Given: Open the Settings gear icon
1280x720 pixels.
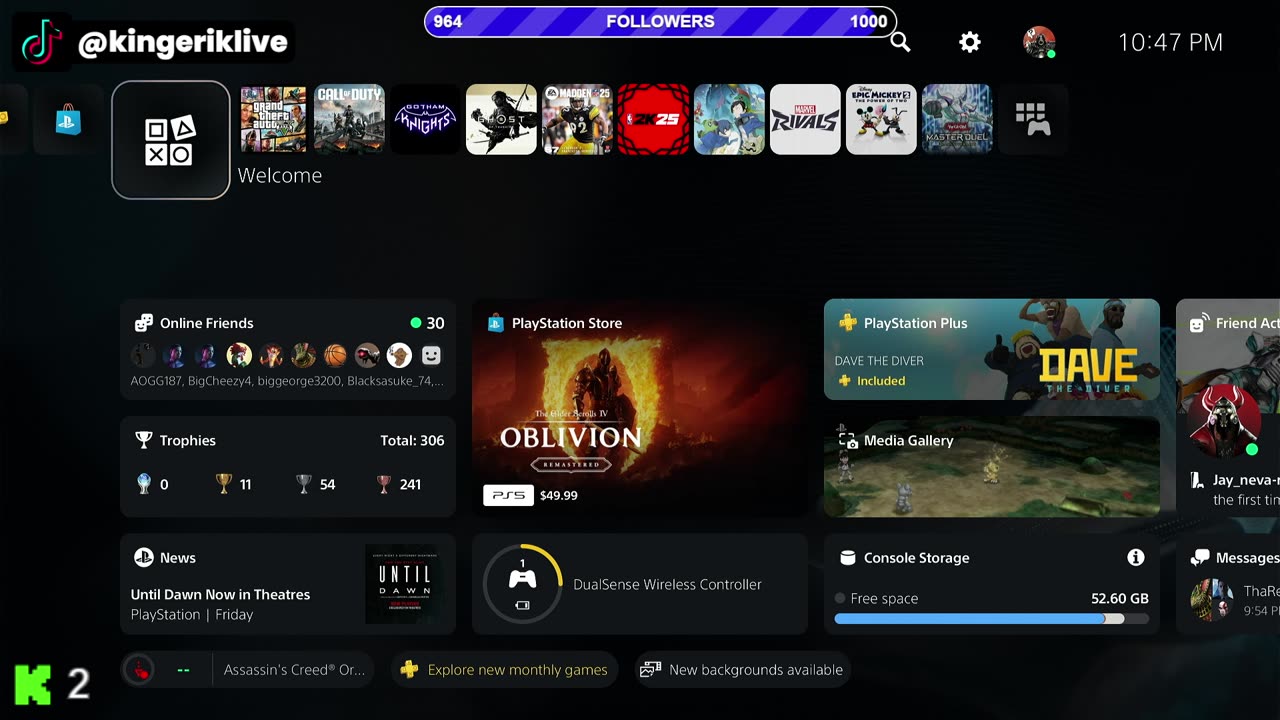Looking at the screenshot, I should point(970,42).
